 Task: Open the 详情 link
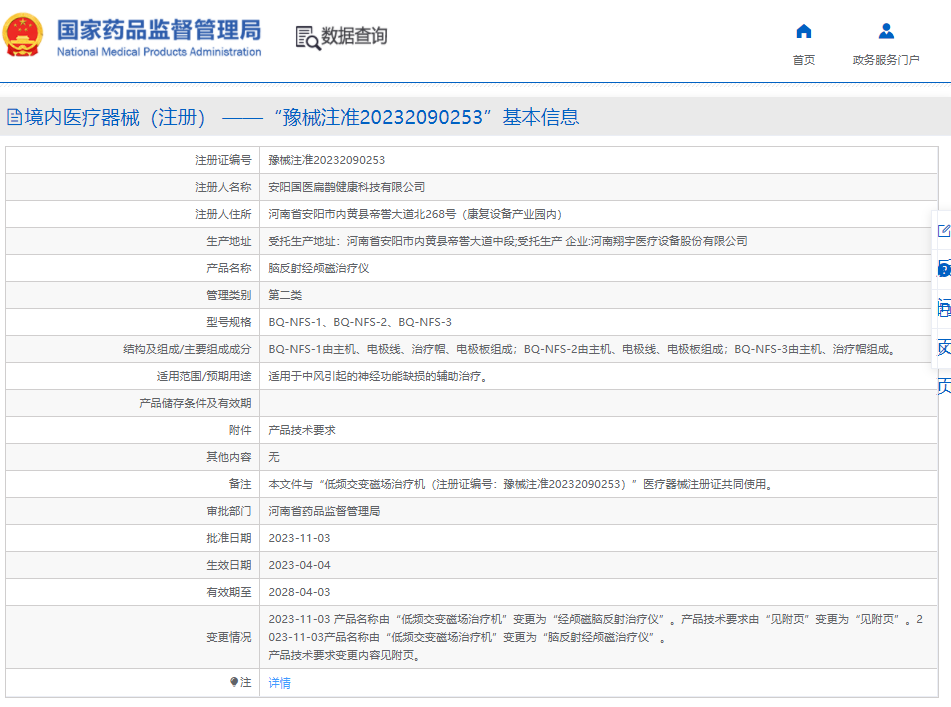(280, 683)
